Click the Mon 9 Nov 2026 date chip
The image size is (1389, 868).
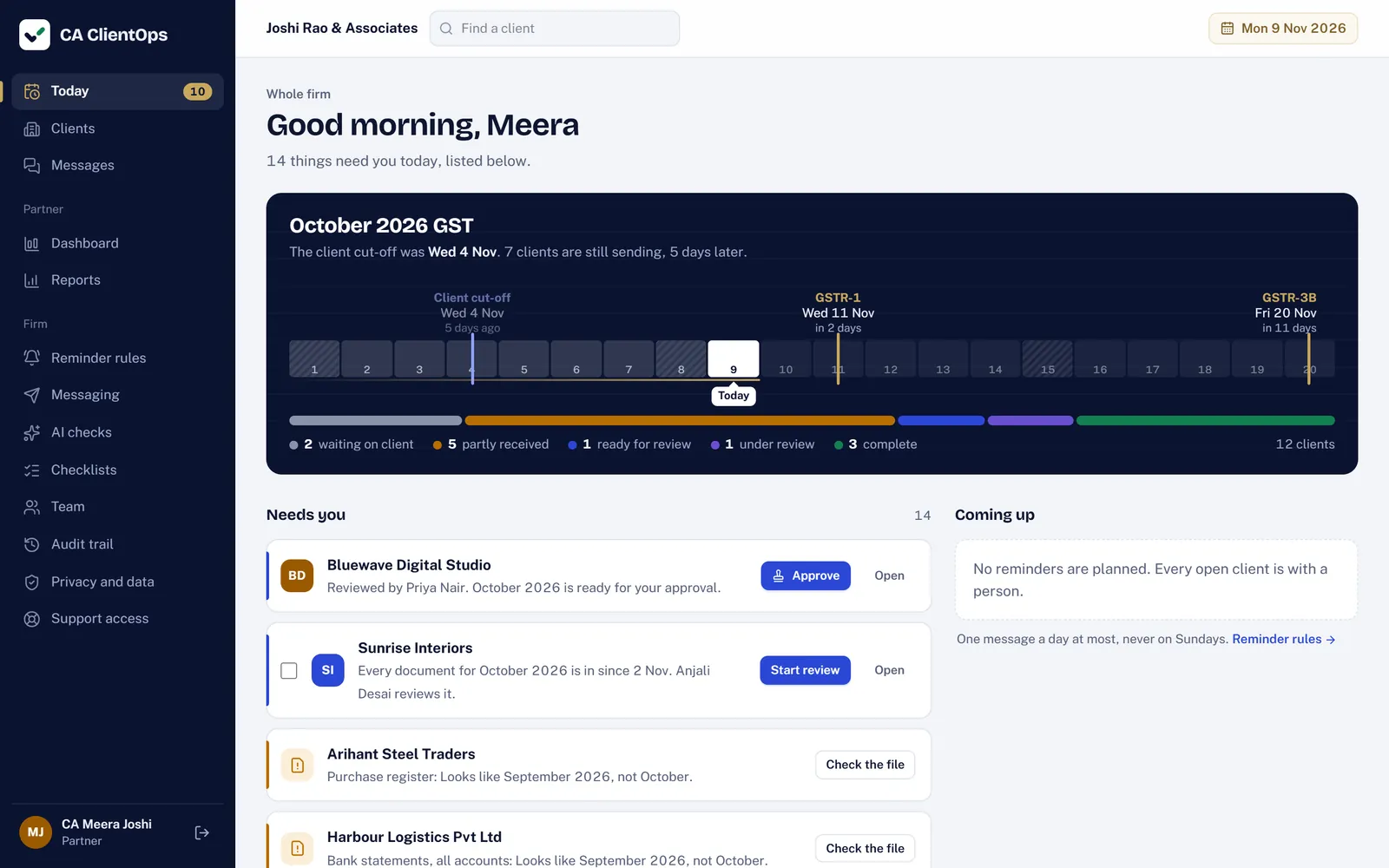pyautogui.click(x=1283, y=29)
